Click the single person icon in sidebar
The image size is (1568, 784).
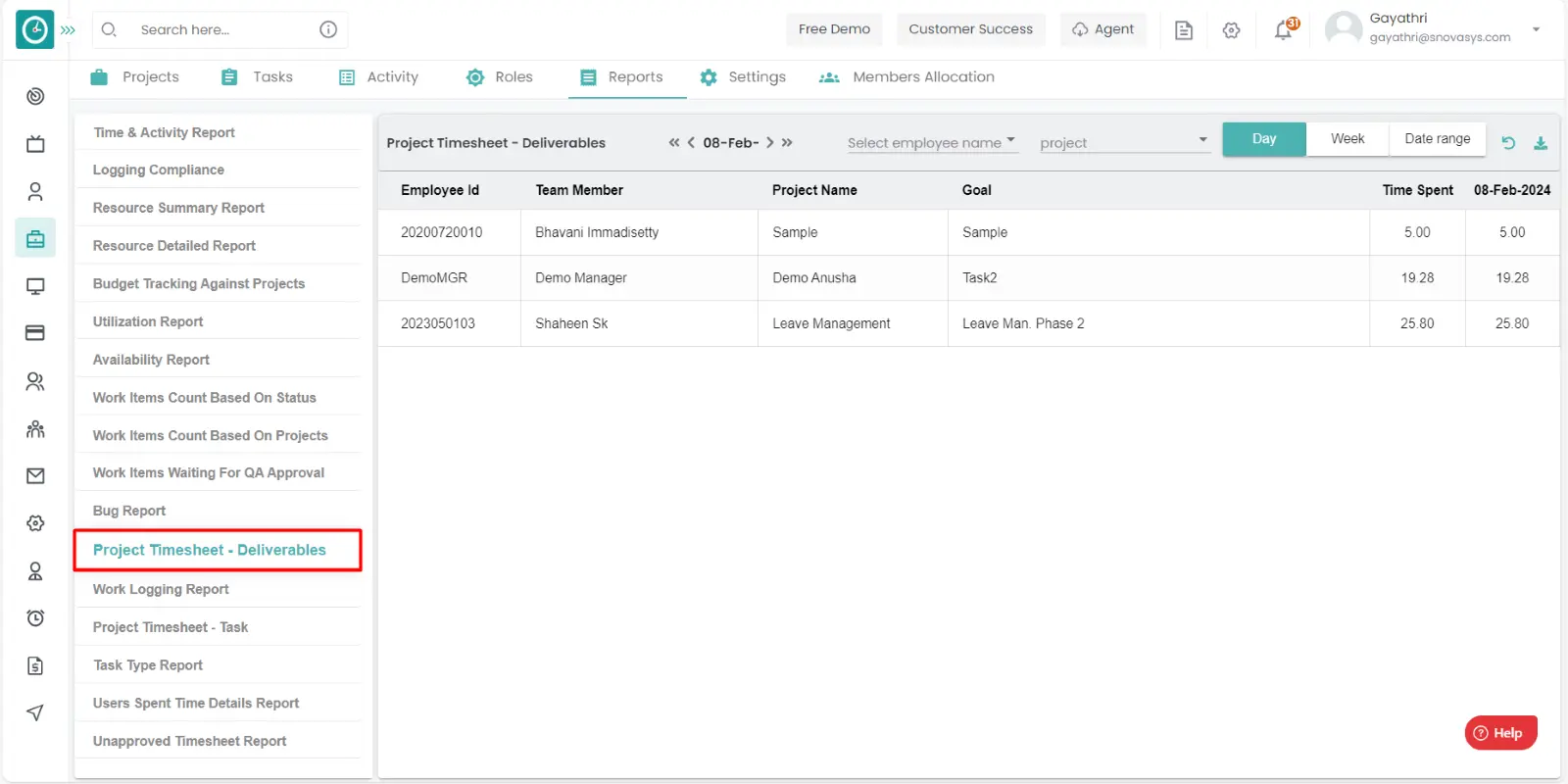(35, 191)
